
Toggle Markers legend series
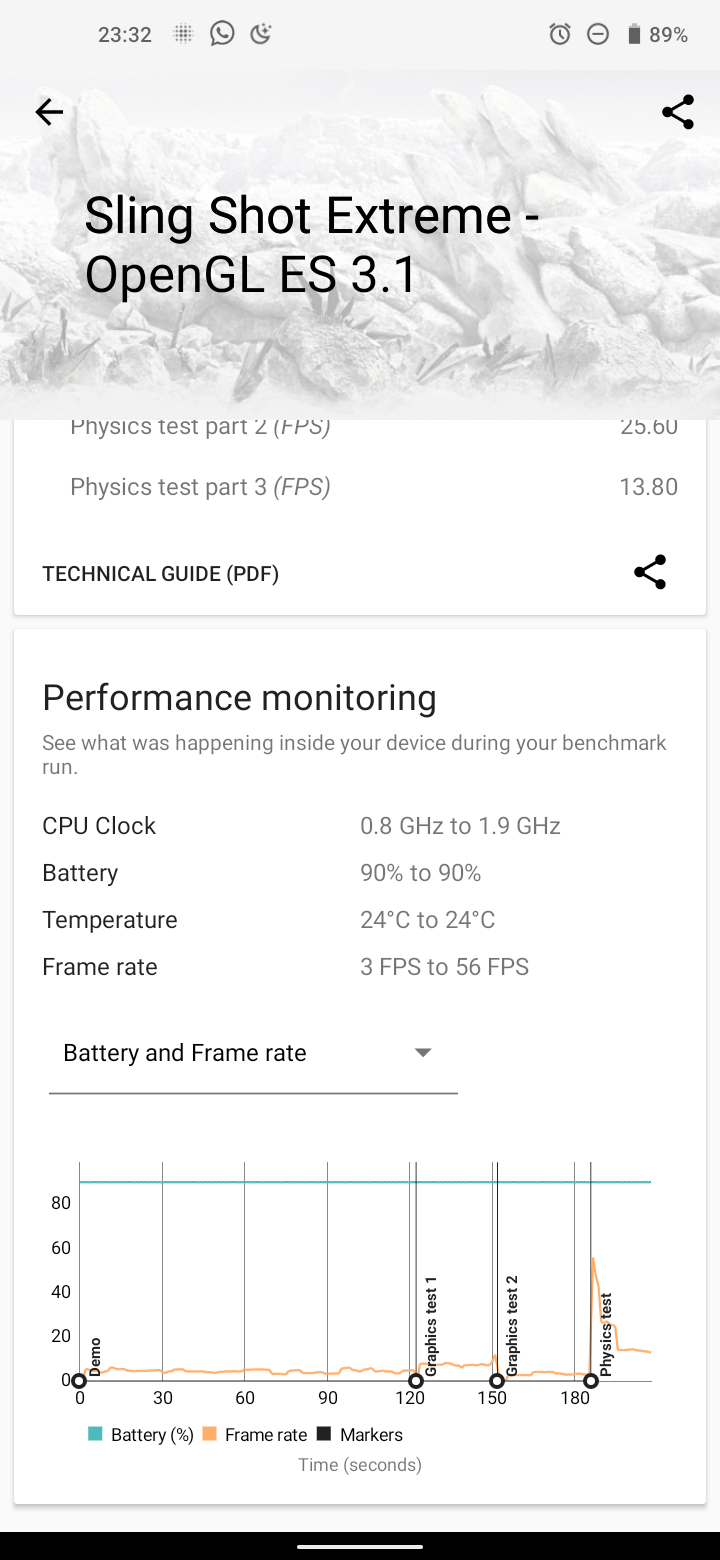click(x=360, y=1435)
